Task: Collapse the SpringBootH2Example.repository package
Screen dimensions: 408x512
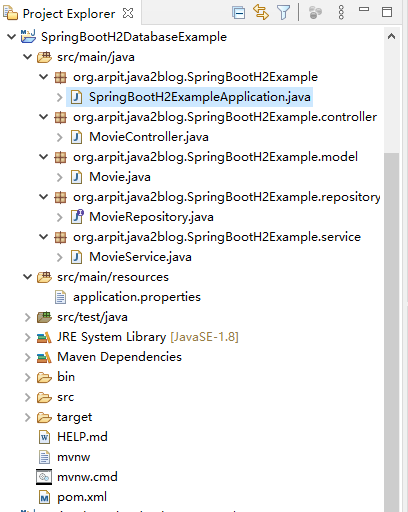Action: point(44,197)
